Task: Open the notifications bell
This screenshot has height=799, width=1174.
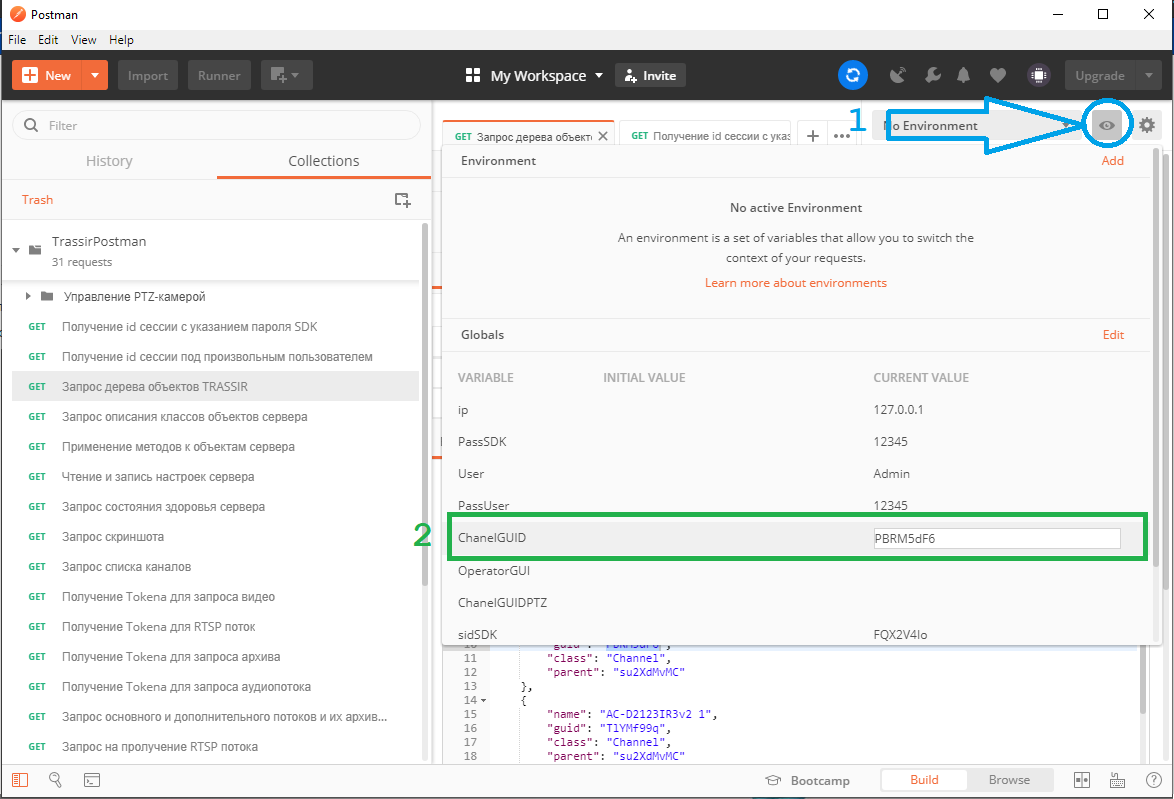Action: point(964,75)
